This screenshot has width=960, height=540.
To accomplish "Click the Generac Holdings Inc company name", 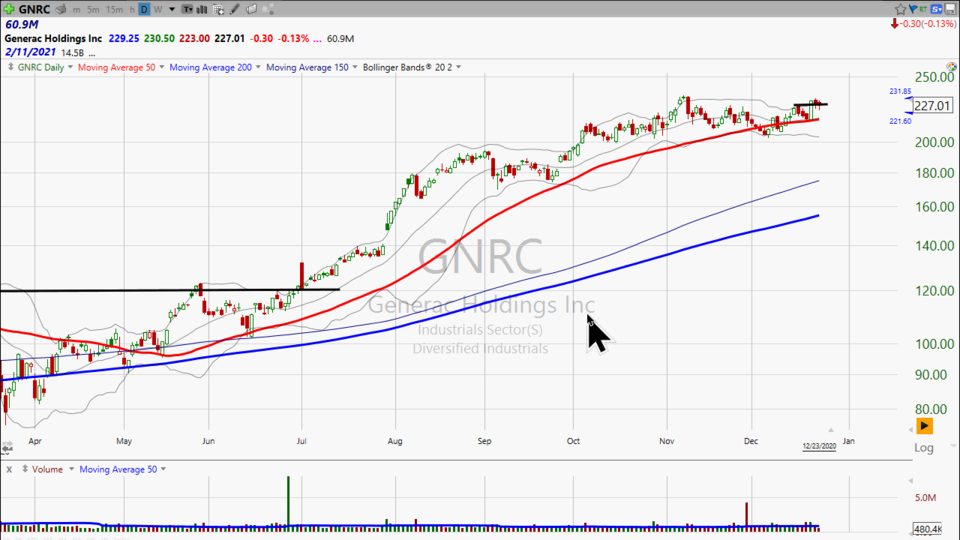I will (53, 38).
